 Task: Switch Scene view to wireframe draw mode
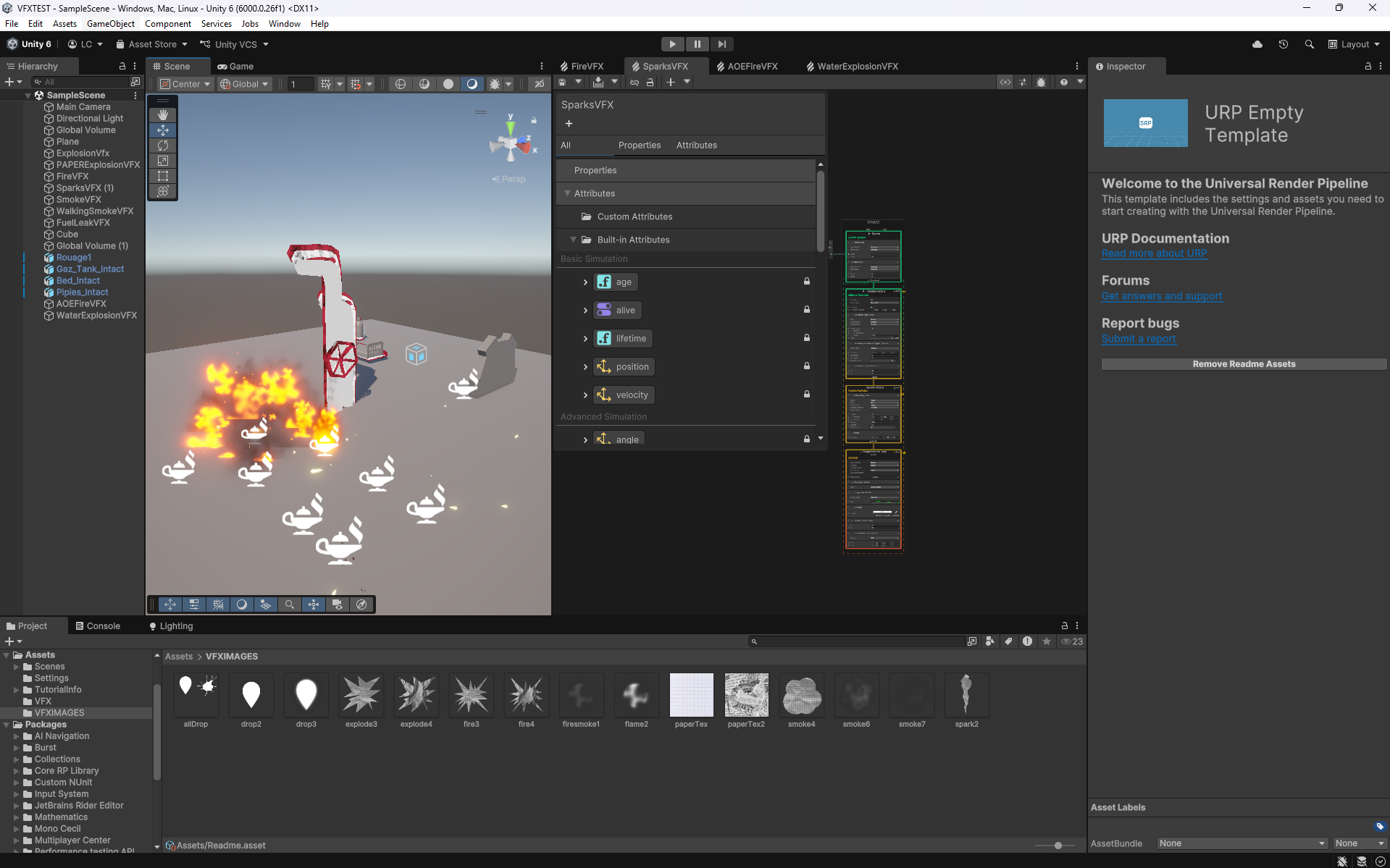[401, 84]
